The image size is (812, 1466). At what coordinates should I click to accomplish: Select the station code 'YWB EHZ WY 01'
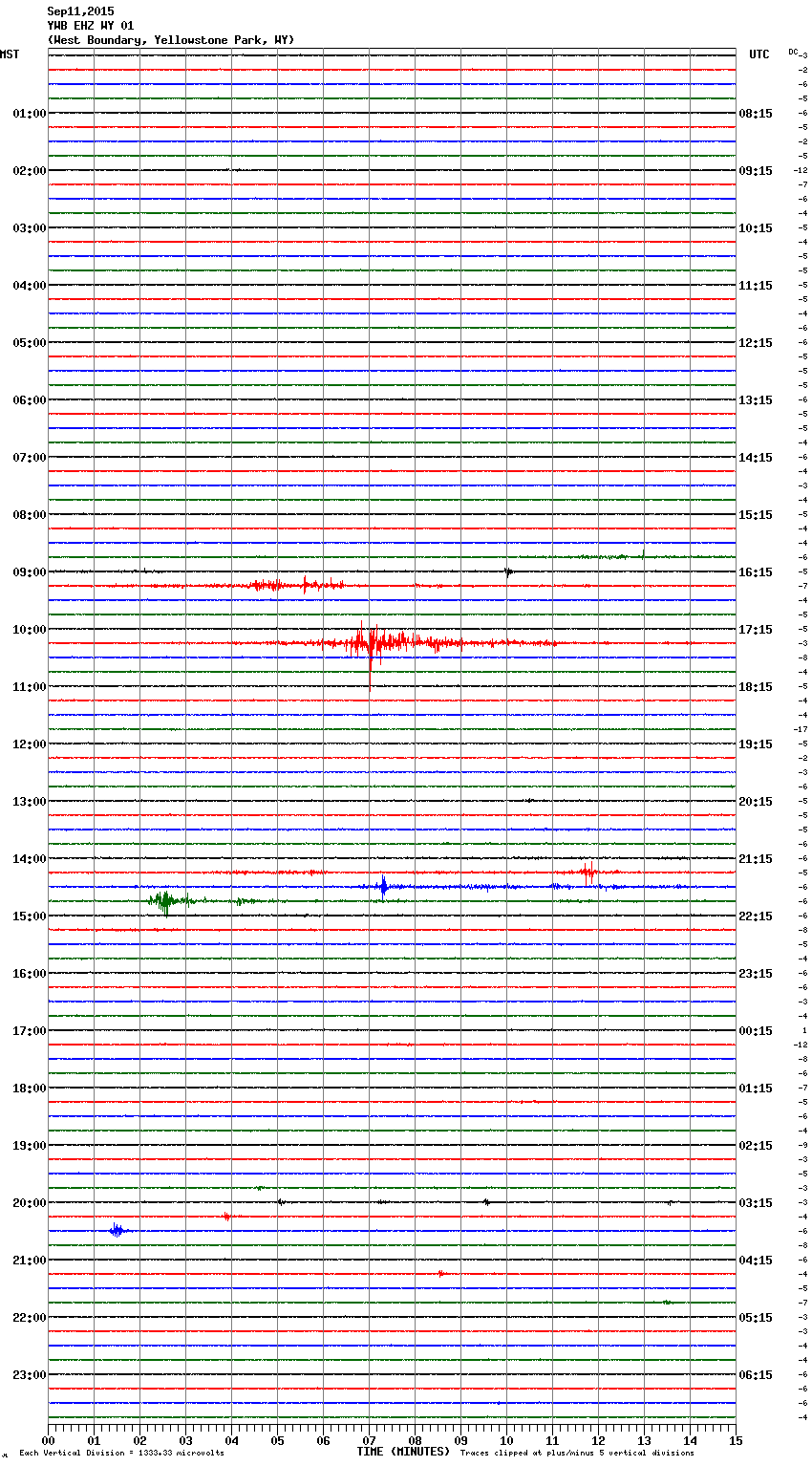click(91, 26)
